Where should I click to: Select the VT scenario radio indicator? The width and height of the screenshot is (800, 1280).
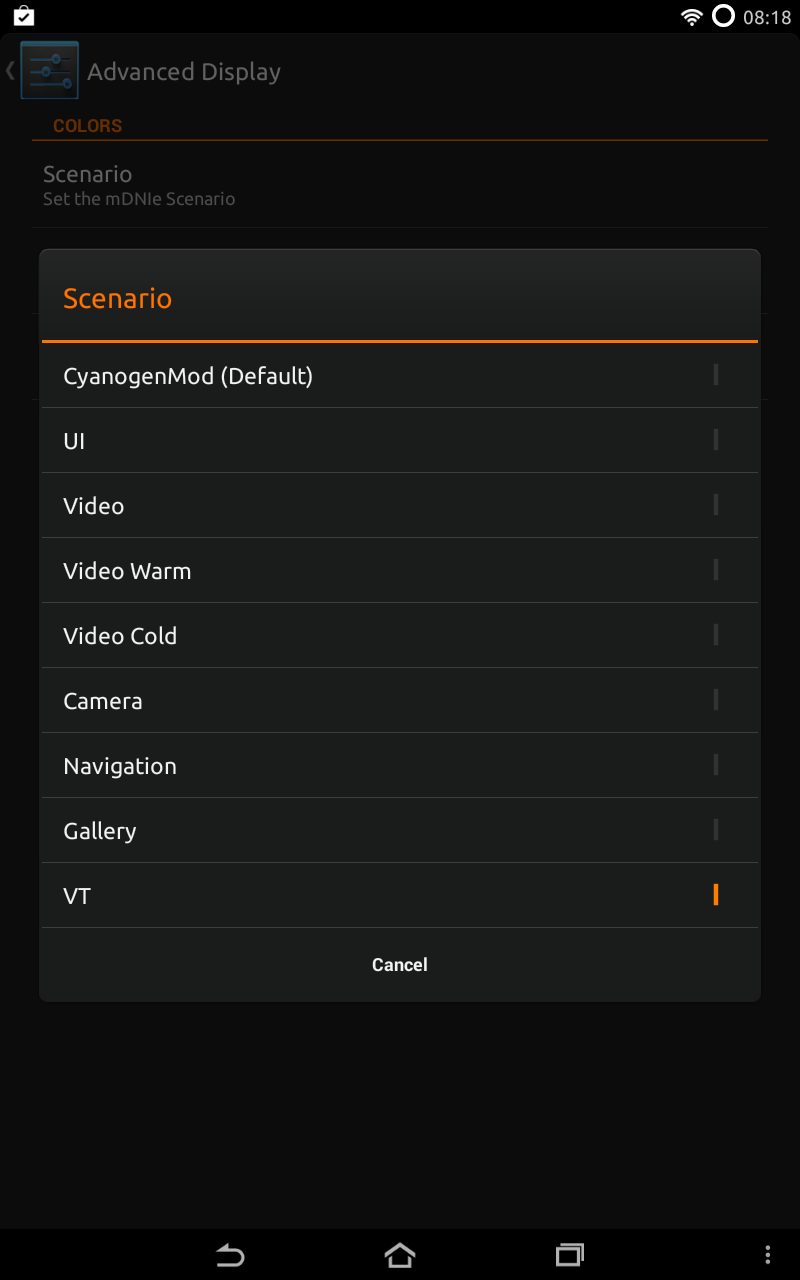pos(715,895)
